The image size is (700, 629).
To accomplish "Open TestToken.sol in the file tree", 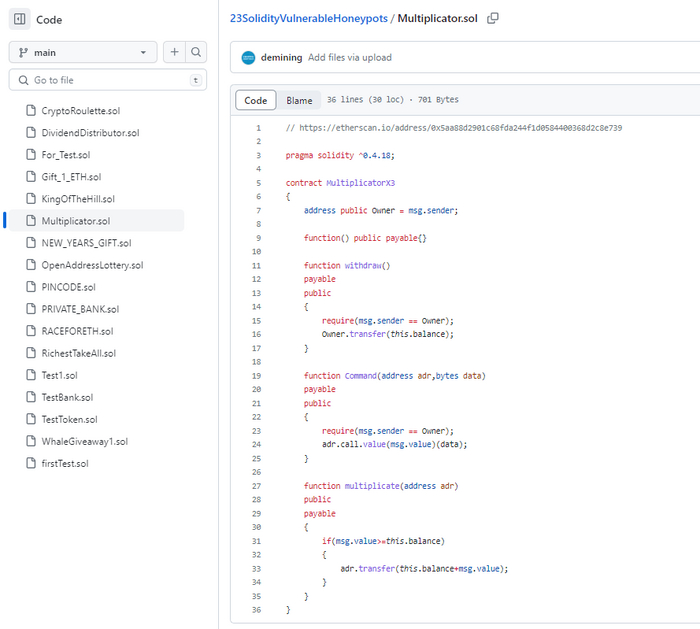I will (x=69, y=419).
